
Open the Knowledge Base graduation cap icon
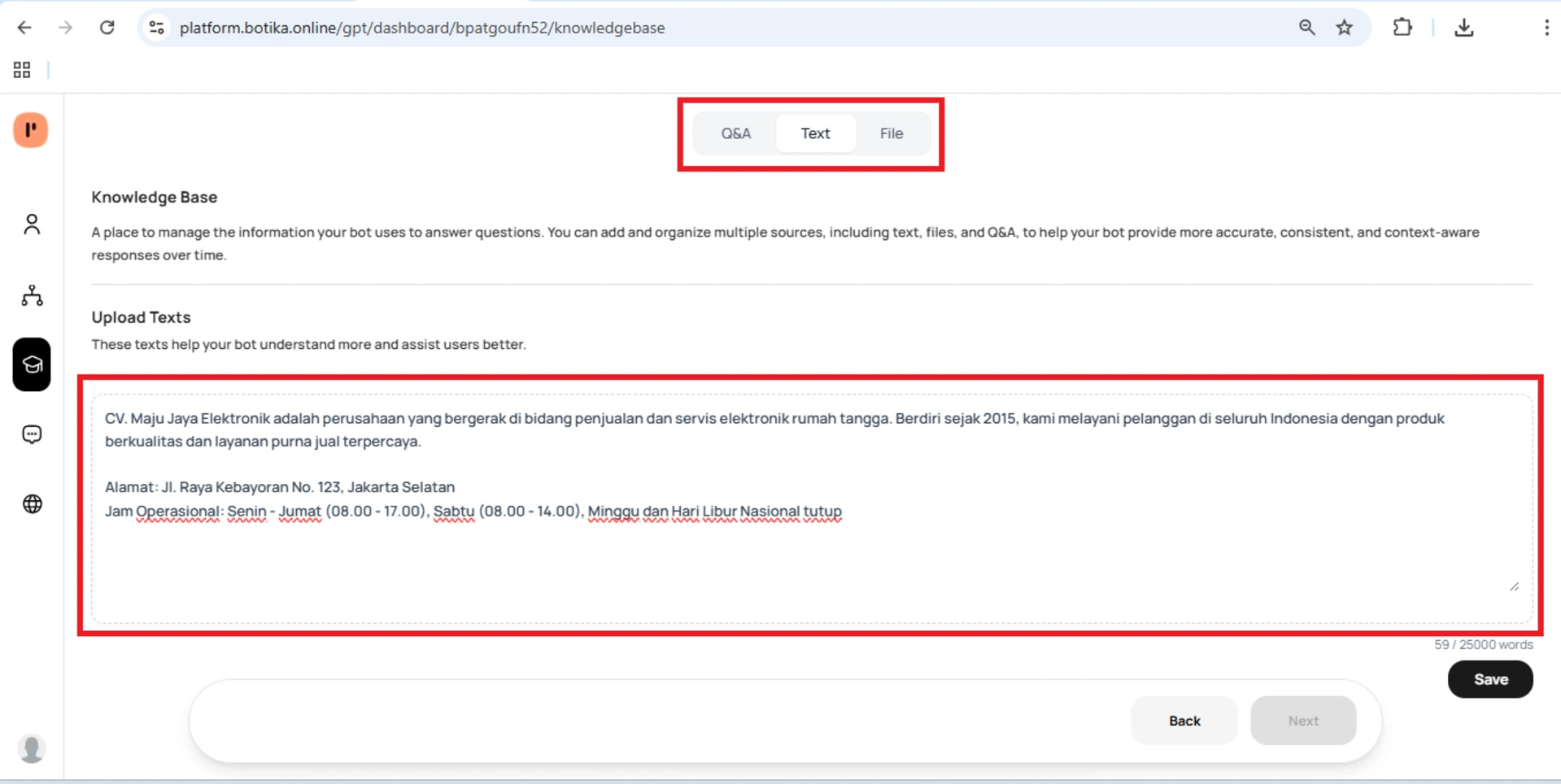(32, 364)
